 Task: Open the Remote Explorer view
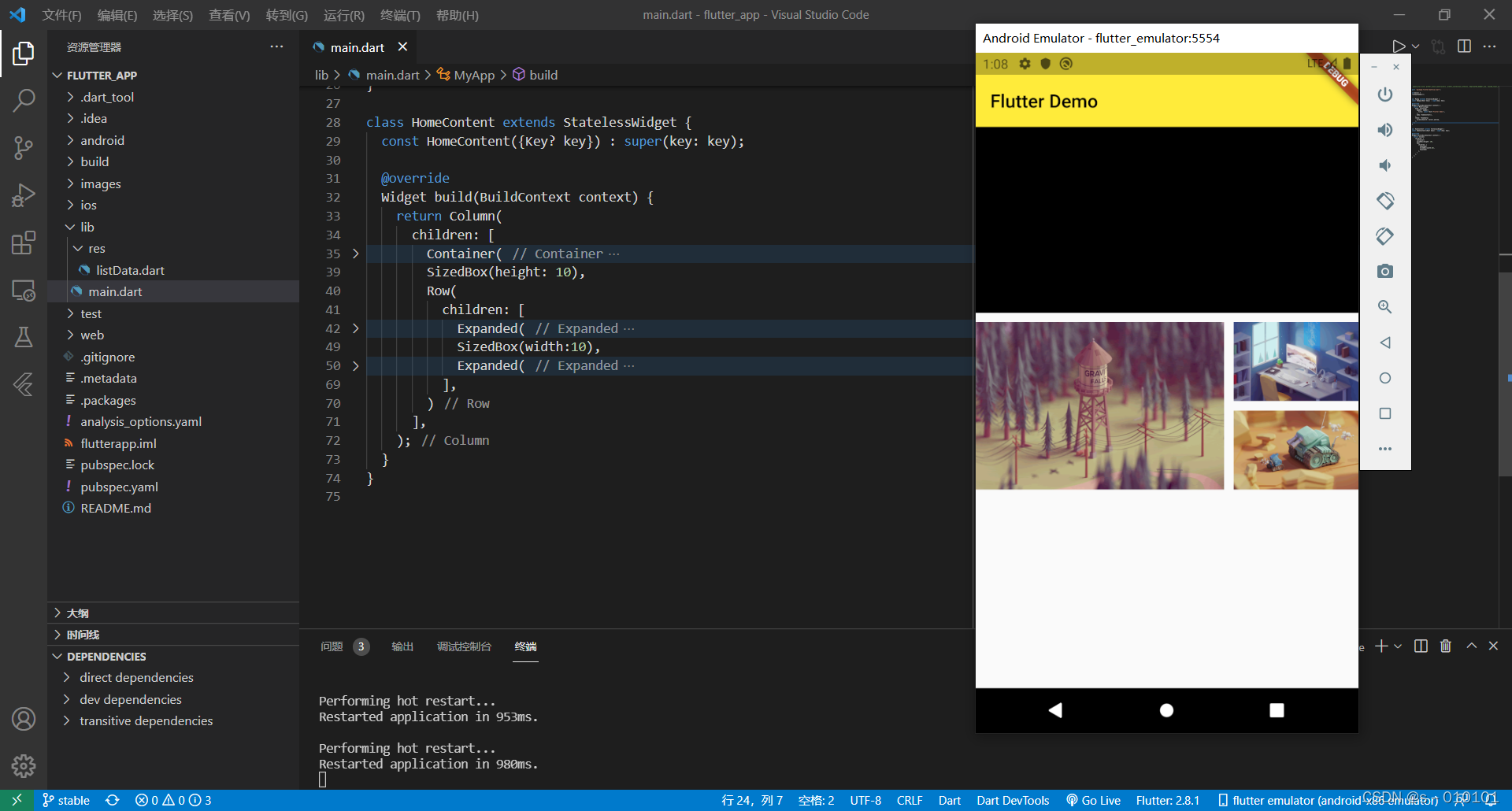click(x=24, y=290)
